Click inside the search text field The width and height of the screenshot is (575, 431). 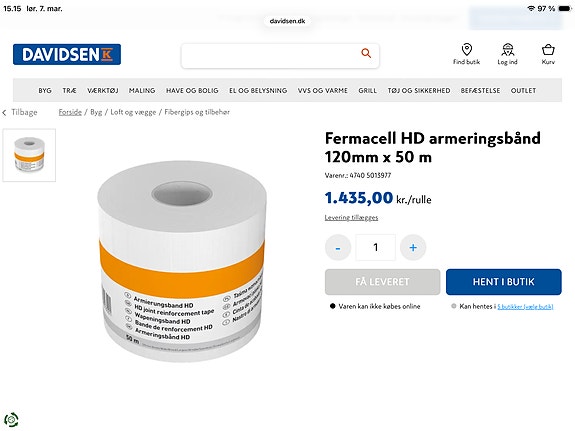(x=271, y=56)
